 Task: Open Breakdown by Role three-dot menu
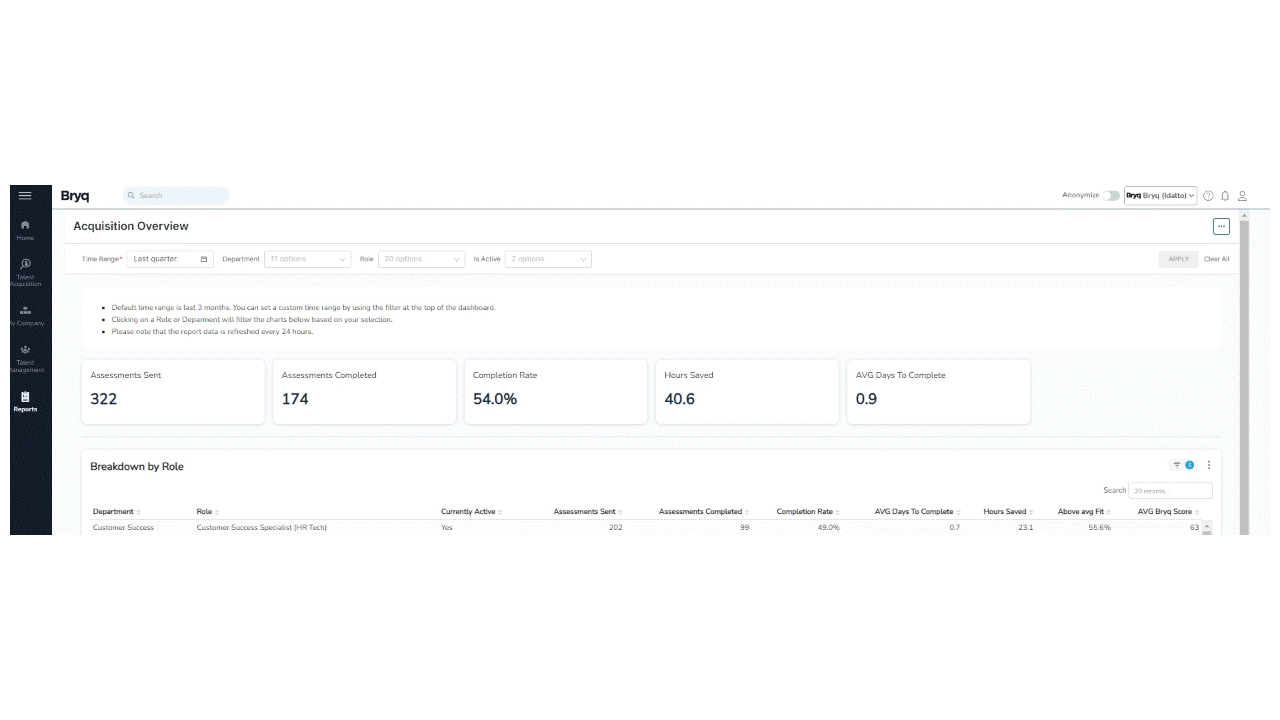pyautogui.click(x=1209, y=465)
